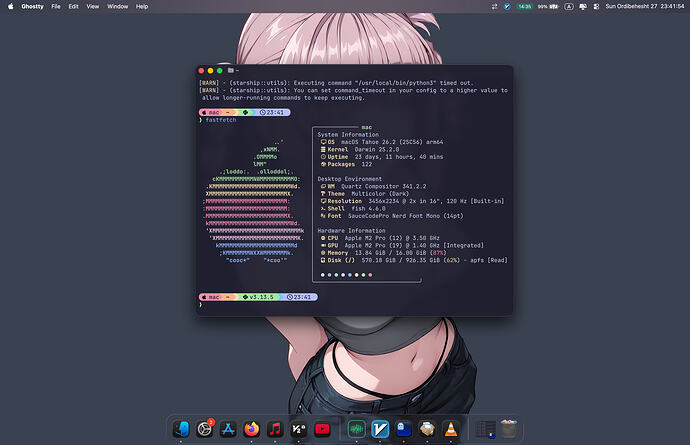
Task: Open Finder from the Dock
Action: click(181, 429)
